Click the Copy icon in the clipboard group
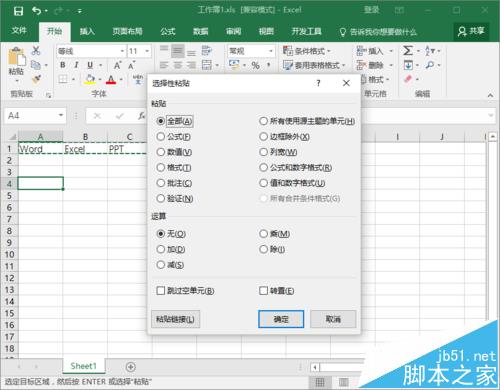This screenshot has height=390, width=500. point(36,65)
